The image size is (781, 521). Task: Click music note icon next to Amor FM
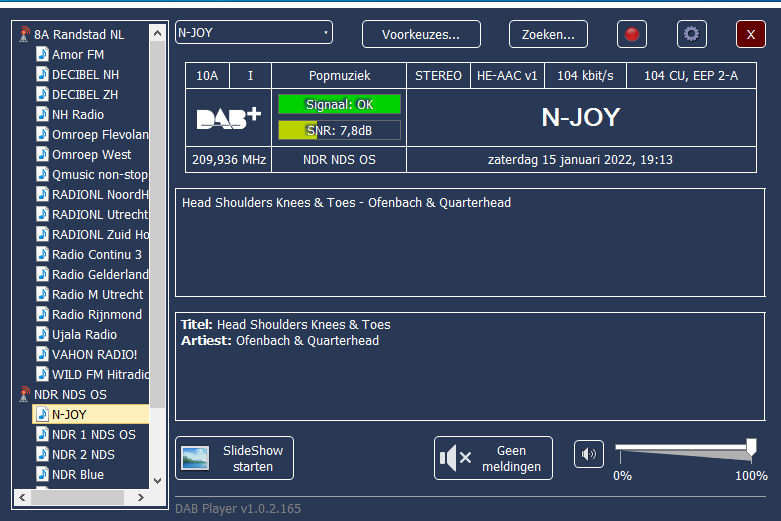point(42,54)
